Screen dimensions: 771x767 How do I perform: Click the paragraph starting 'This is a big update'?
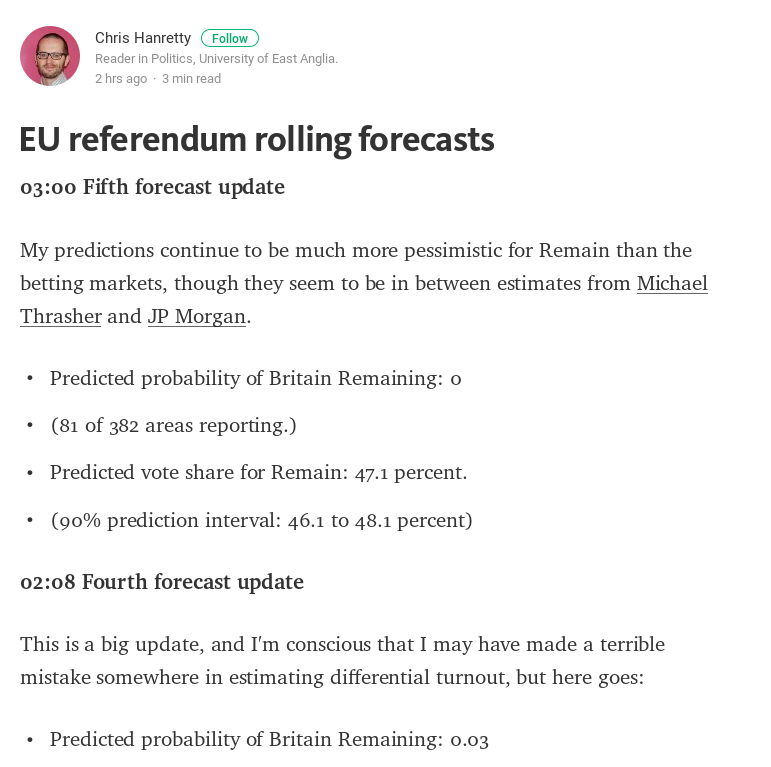coord(343,661)
